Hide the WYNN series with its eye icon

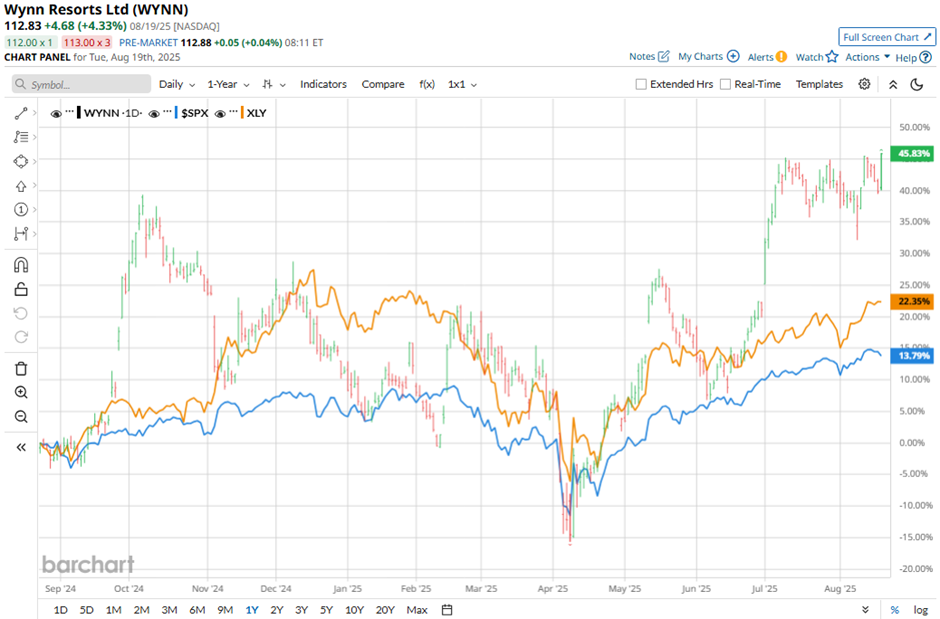pos(56,113)
